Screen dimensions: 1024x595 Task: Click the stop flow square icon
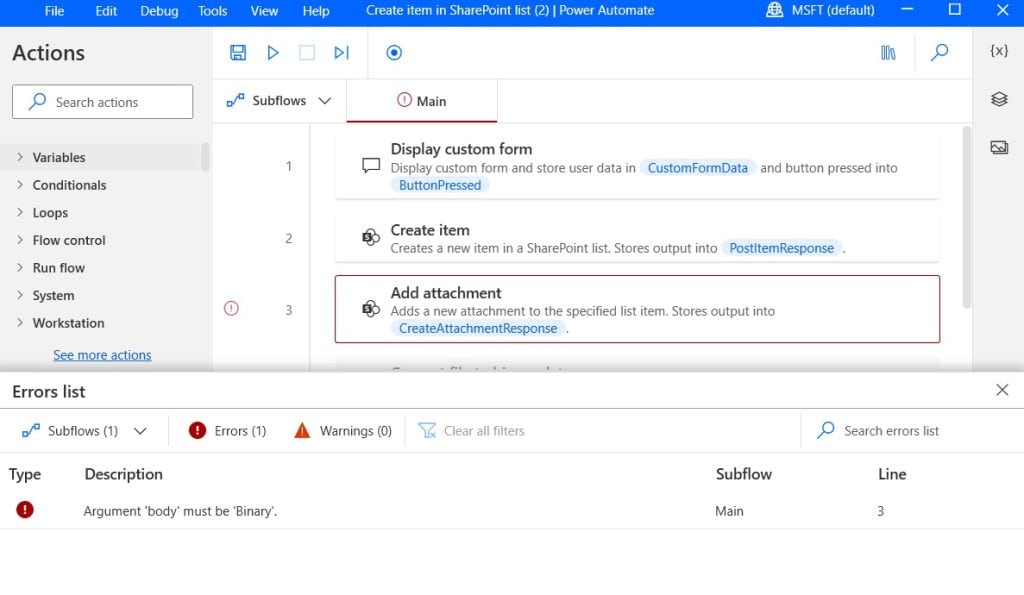coord(307,53)
